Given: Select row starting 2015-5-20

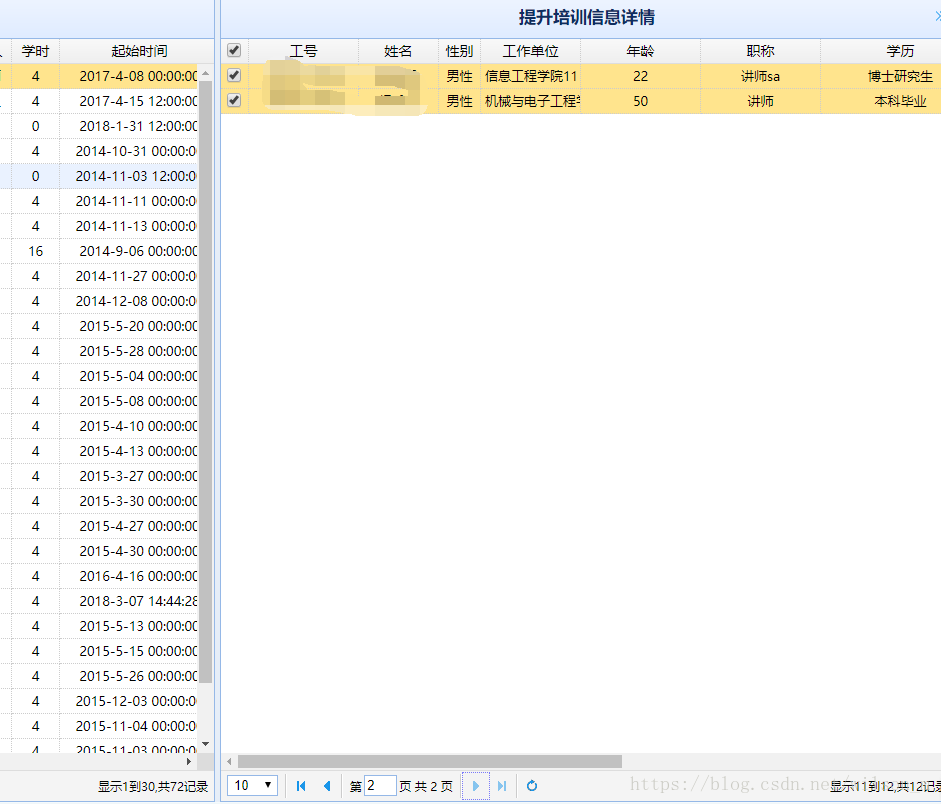Looking at the screenshot, I should coord(98,326).
